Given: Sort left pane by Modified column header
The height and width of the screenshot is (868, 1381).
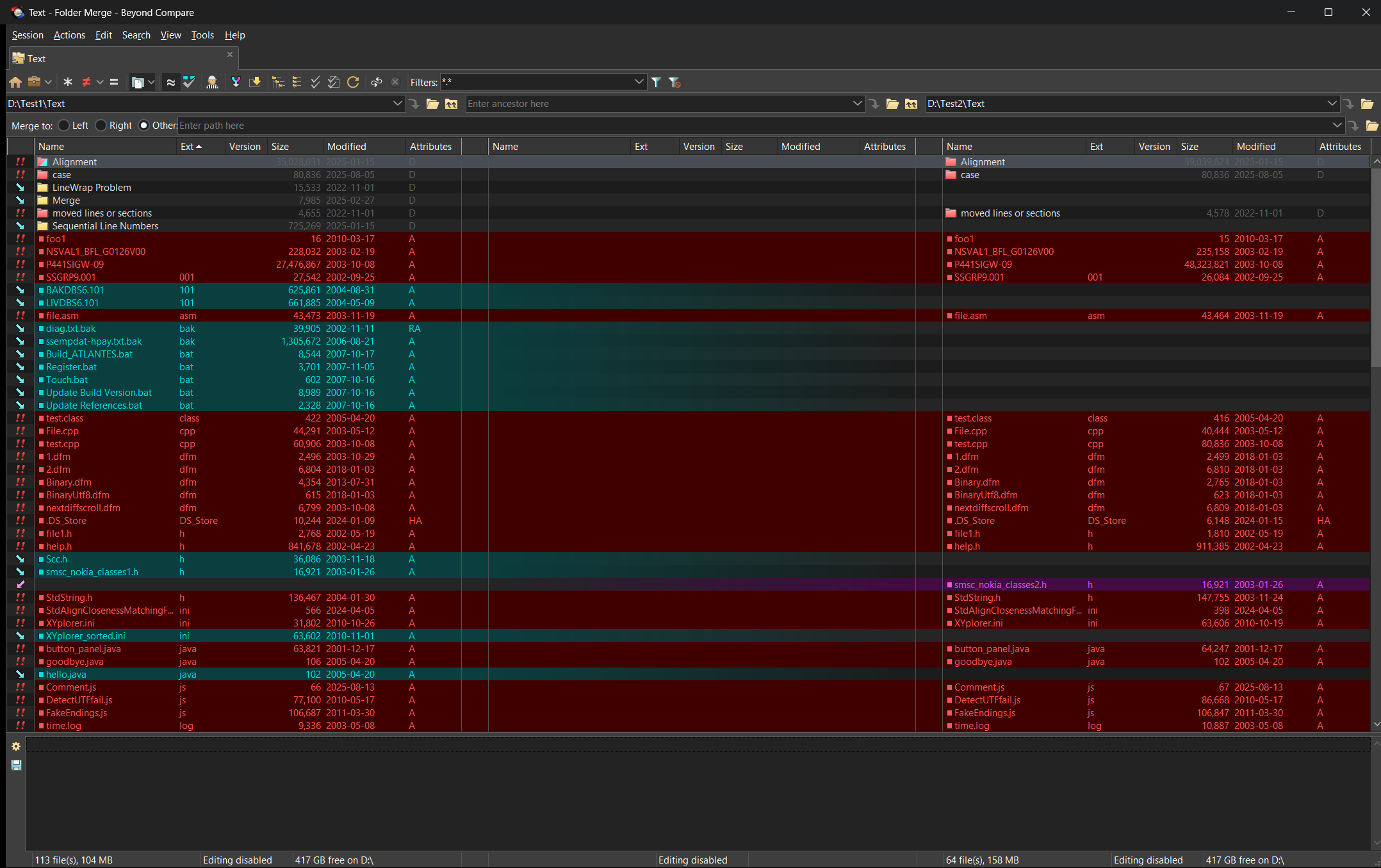Looking at the screenshot, I should point(364,147).
